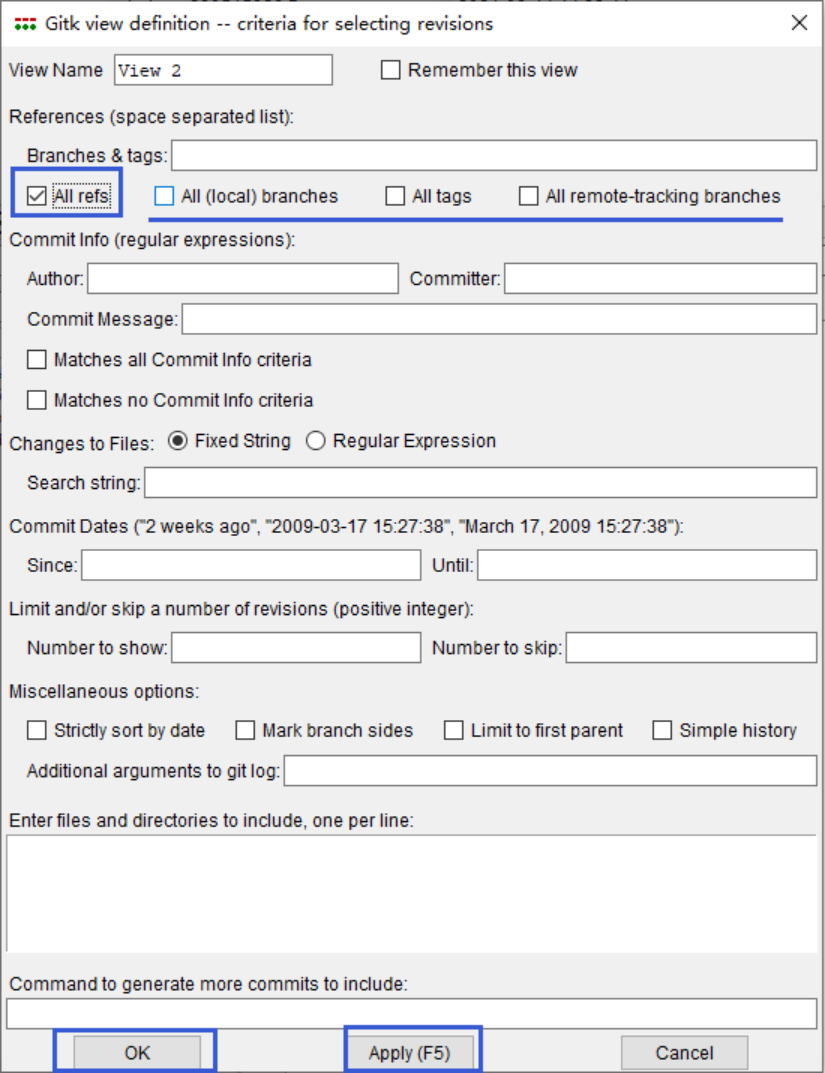Click the files and directories text area
This screenshot has height=1073, width=825.
tap(412, 893)
